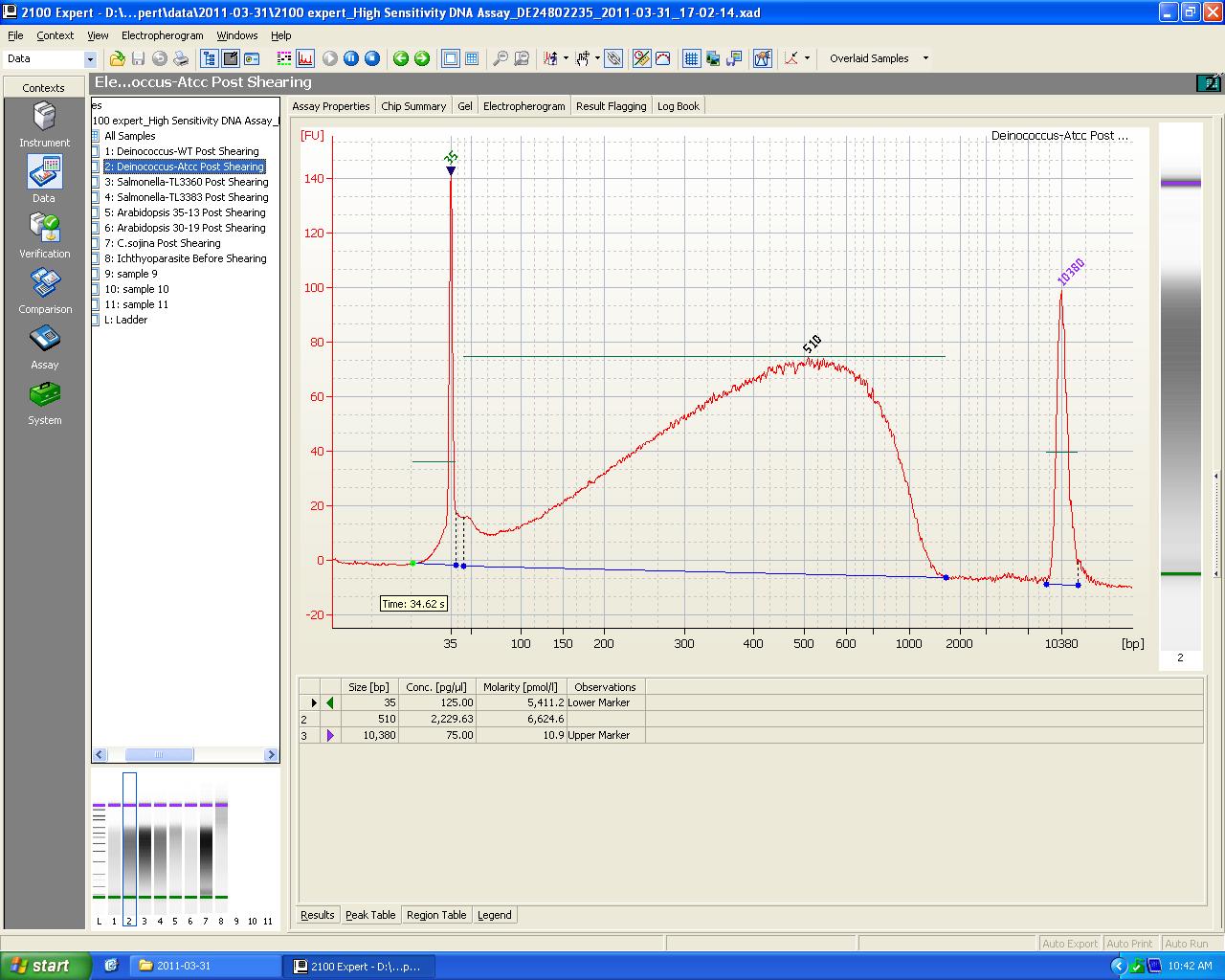
Task: Toggle the show data grid lines button
Action: 691,58
